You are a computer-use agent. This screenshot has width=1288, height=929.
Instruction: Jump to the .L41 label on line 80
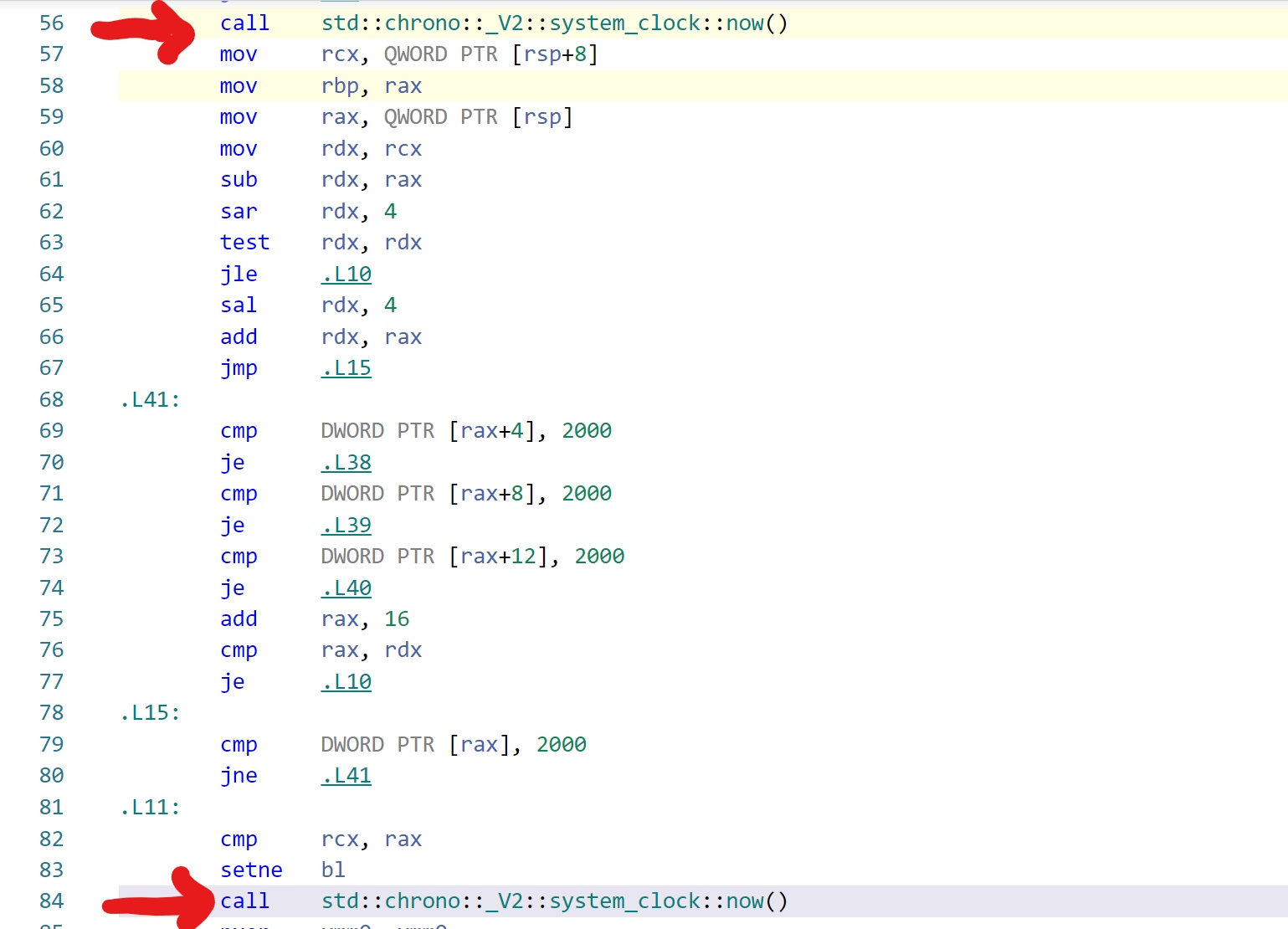tap(346, 776)
